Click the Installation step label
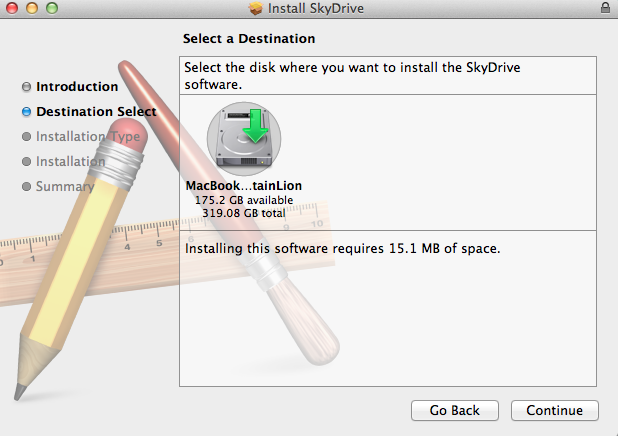 [71, 162]
